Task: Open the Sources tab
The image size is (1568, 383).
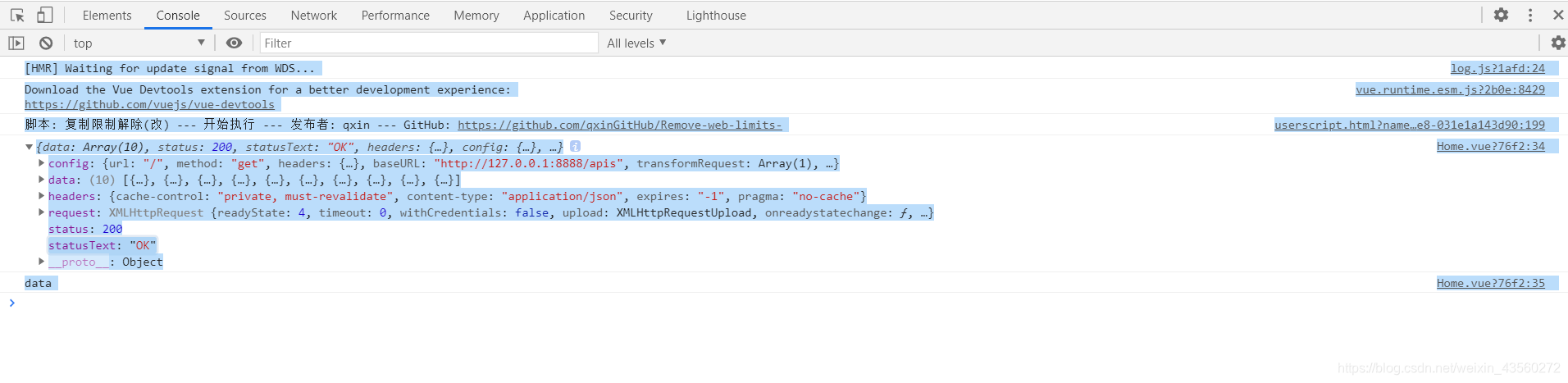Action: point(245,15)
